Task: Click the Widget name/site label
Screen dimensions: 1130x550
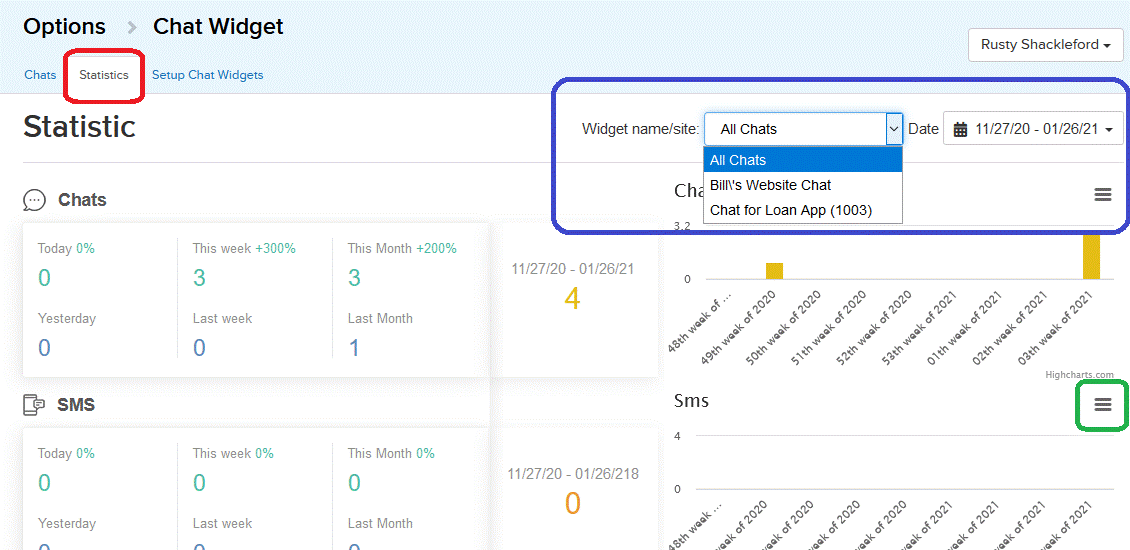Action: tap(641, 130)
